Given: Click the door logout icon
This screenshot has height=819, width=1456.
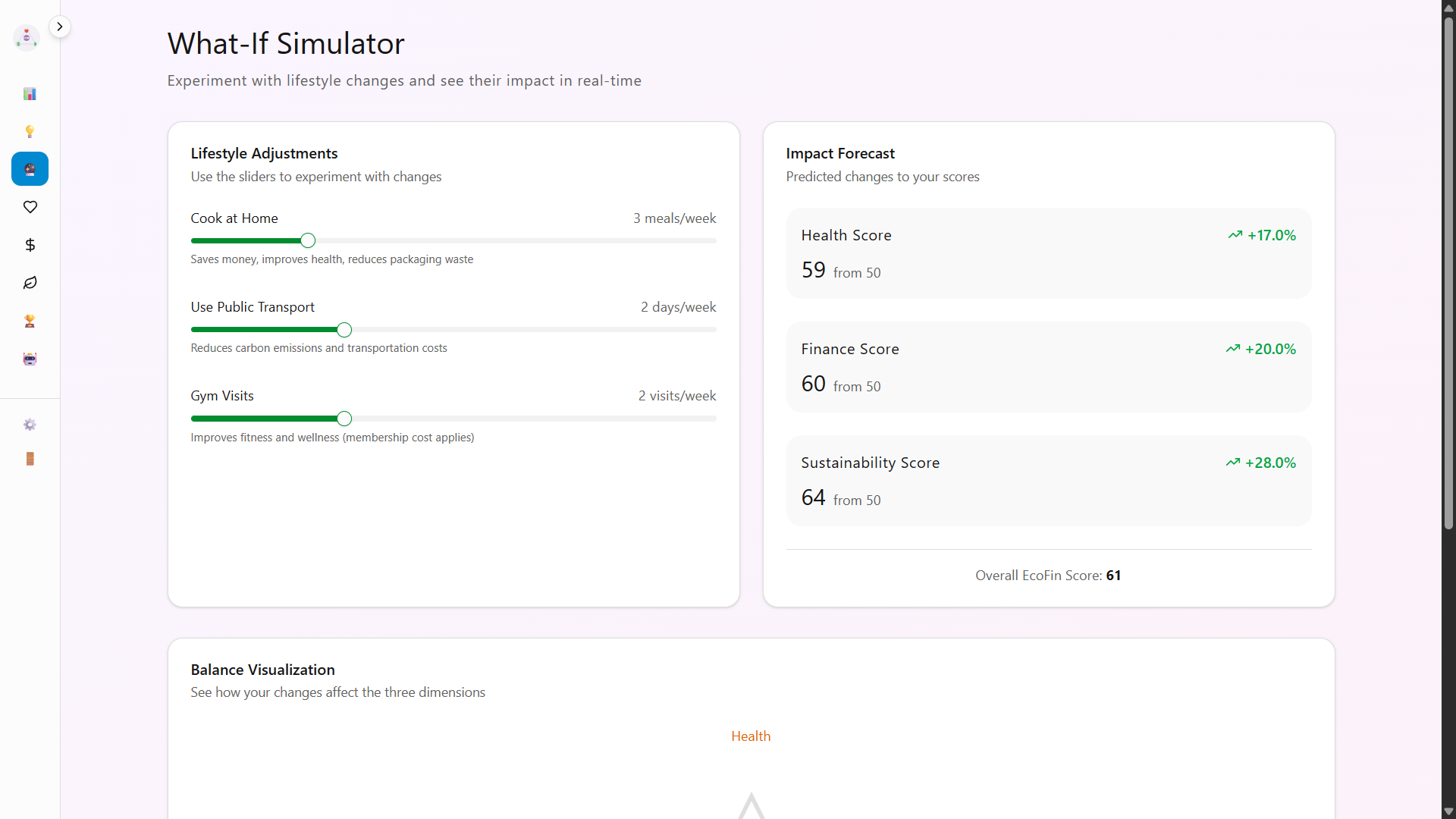Looking at the screenshot, I should click(x=30, y=459).
